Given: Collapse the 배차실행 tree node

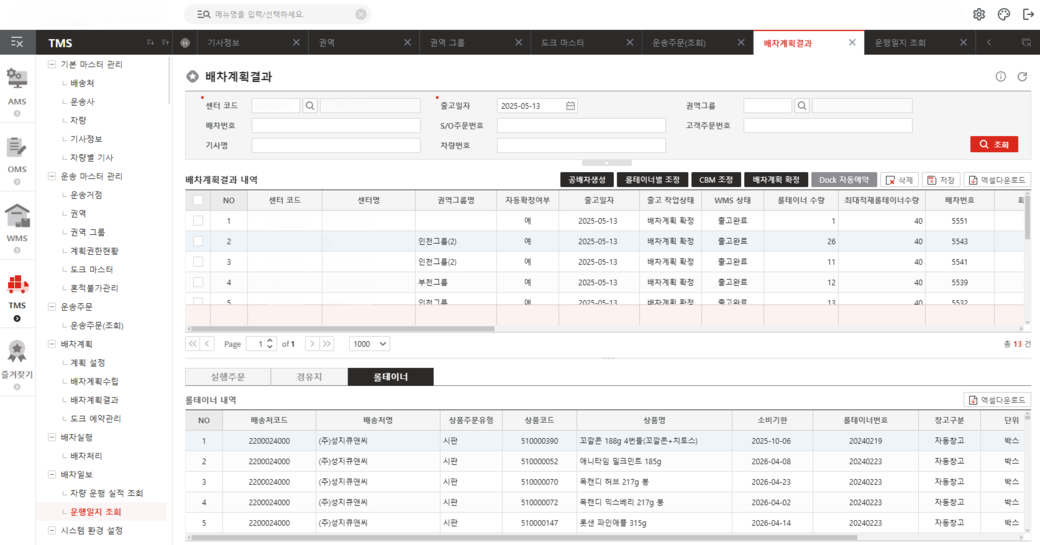Looking at the screenshot, I should pyautogui.click(x=52, y=438).
